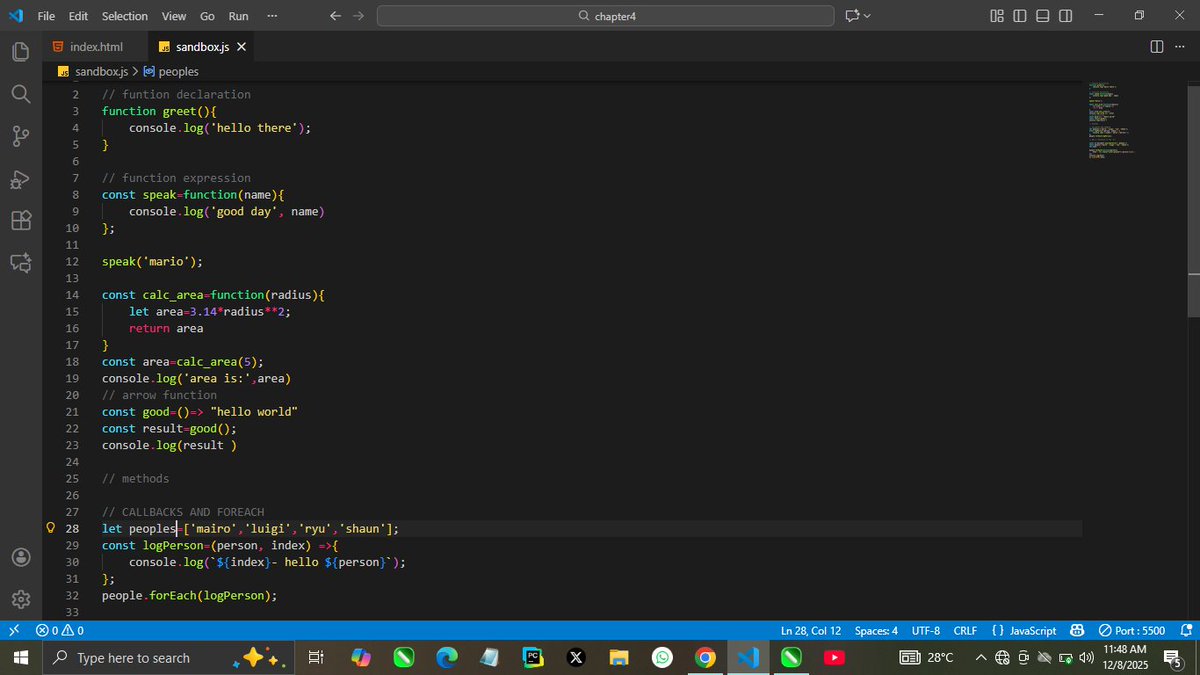Toggle the Panel using the layout icon
This screenshot has height=675, width=1200.
coord(1040,16)
